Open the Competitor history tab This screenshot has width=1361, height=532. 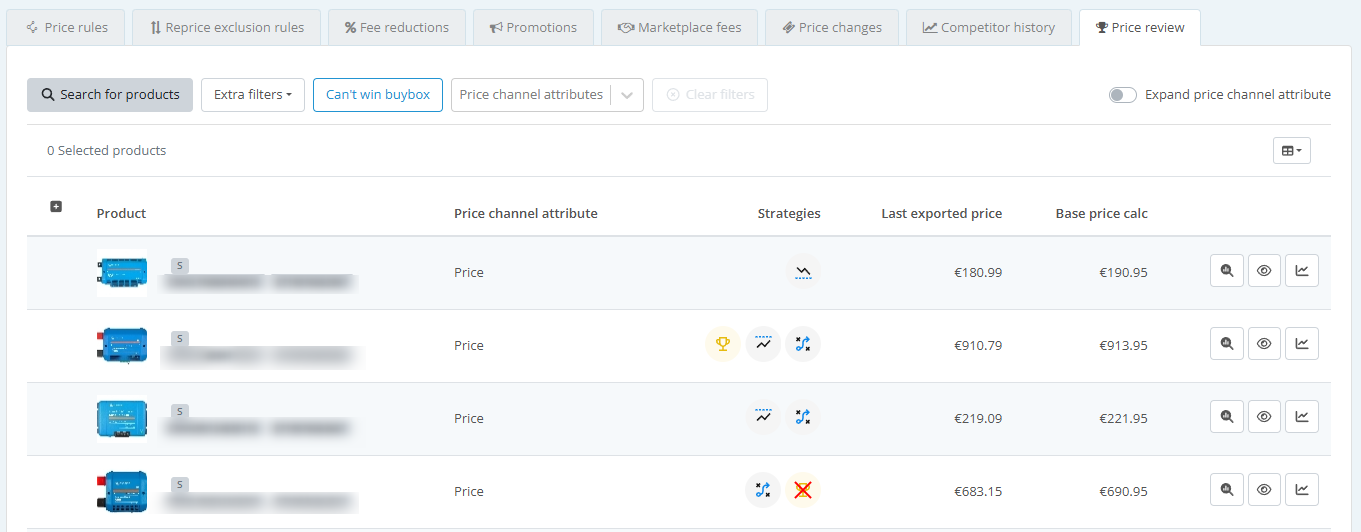(989, 28)
